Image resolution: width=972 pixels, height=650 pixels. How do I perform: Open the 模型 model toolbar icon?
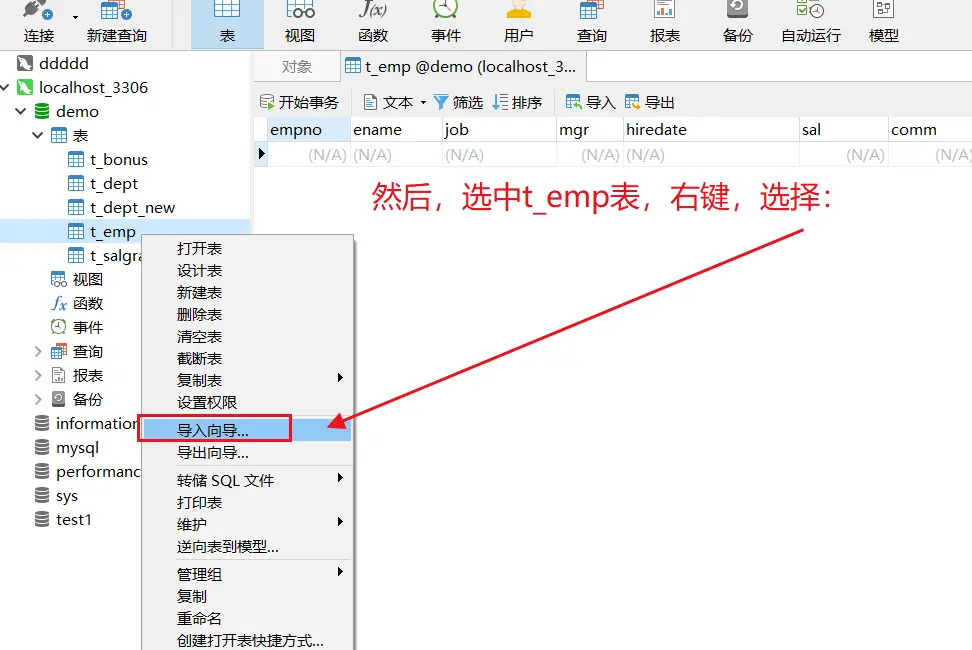[x=883, y=22]
